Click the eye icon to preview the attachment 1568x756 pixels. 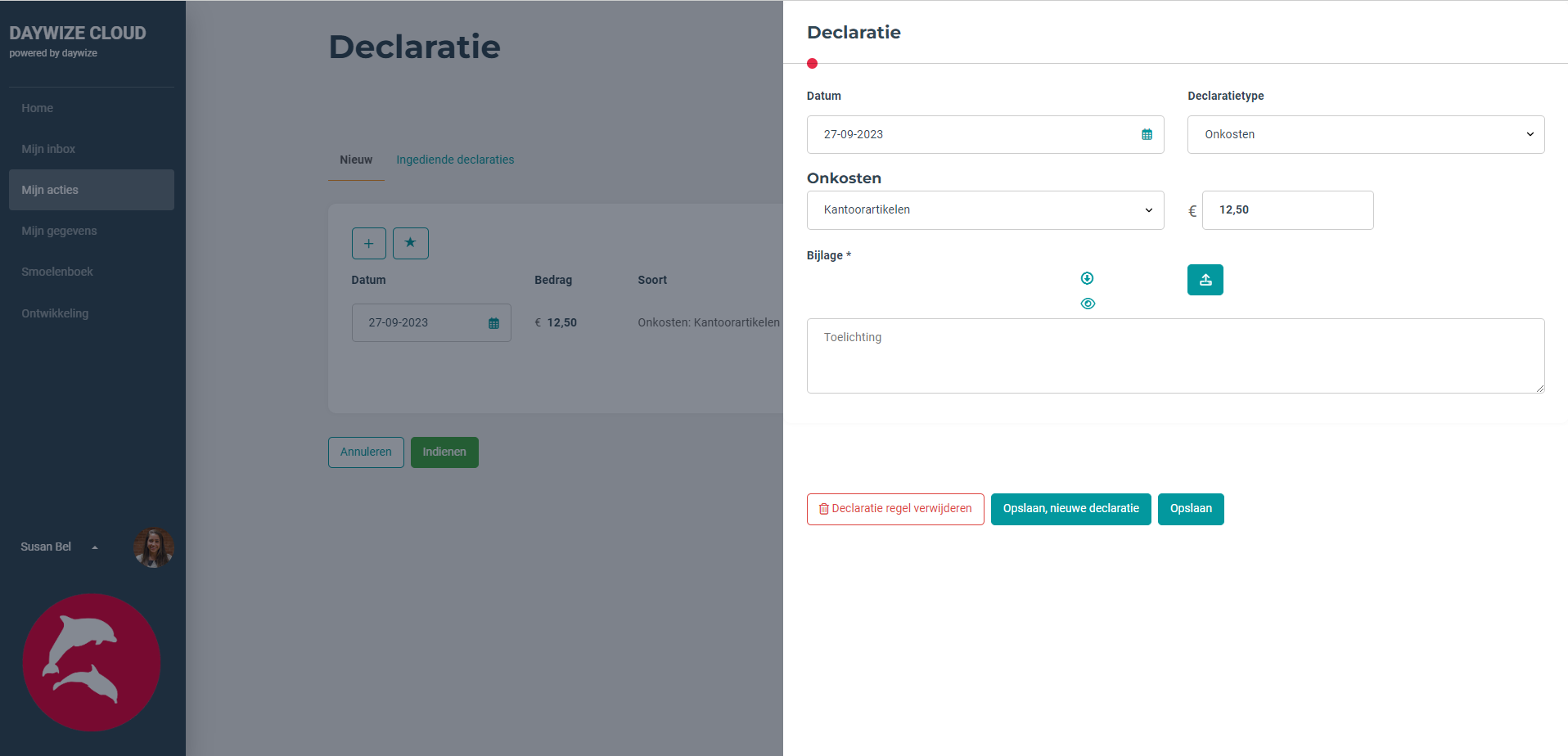pos(1088,304)
